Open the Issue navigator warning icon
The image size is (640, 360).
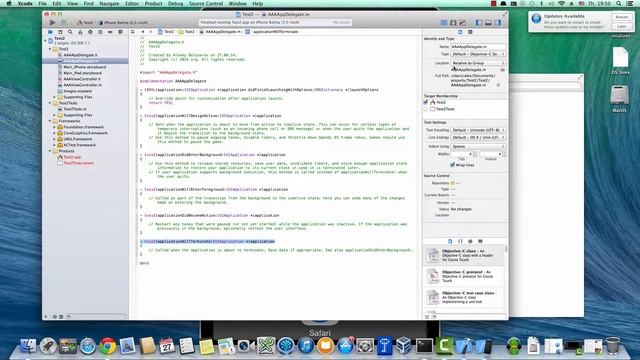[x=80, y=32]
